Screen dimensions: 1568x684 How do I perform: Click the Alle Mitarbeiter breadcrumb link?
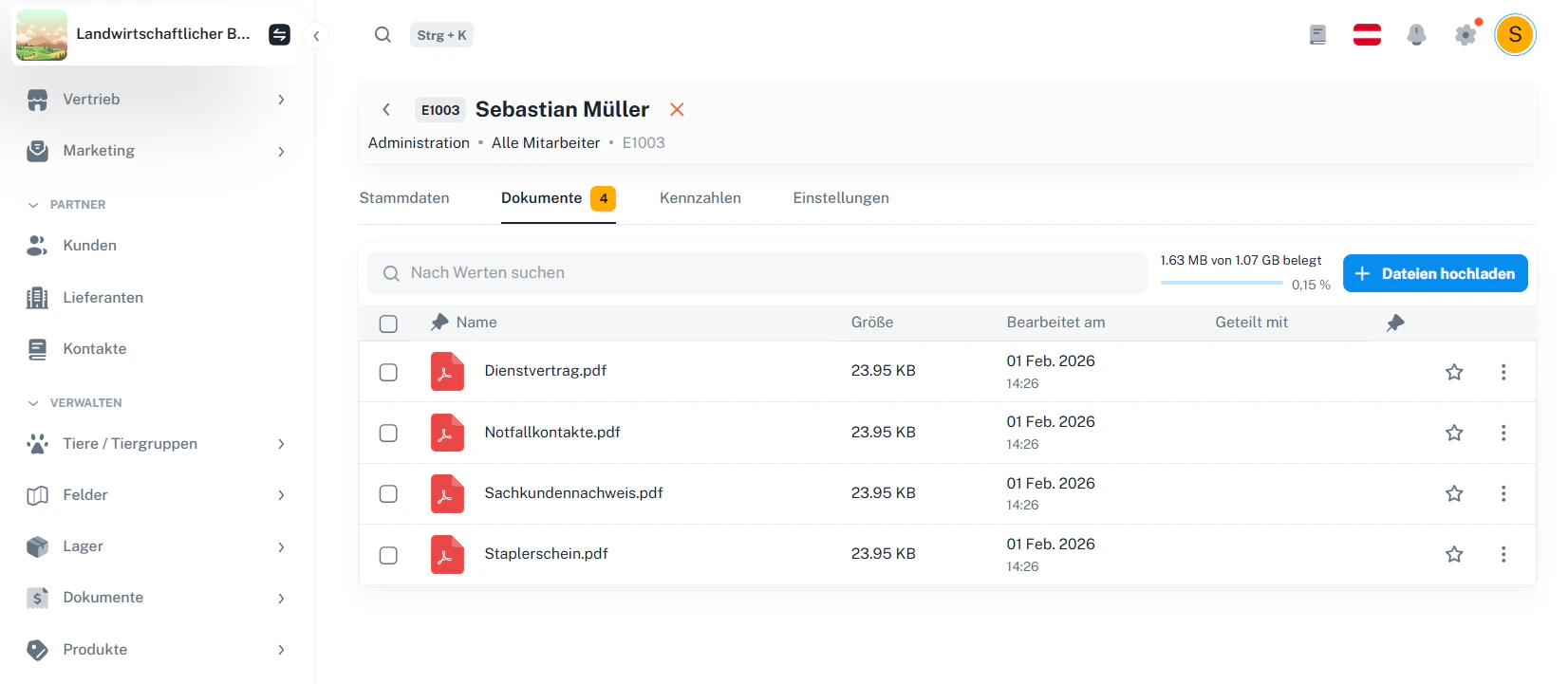[546, 143]
